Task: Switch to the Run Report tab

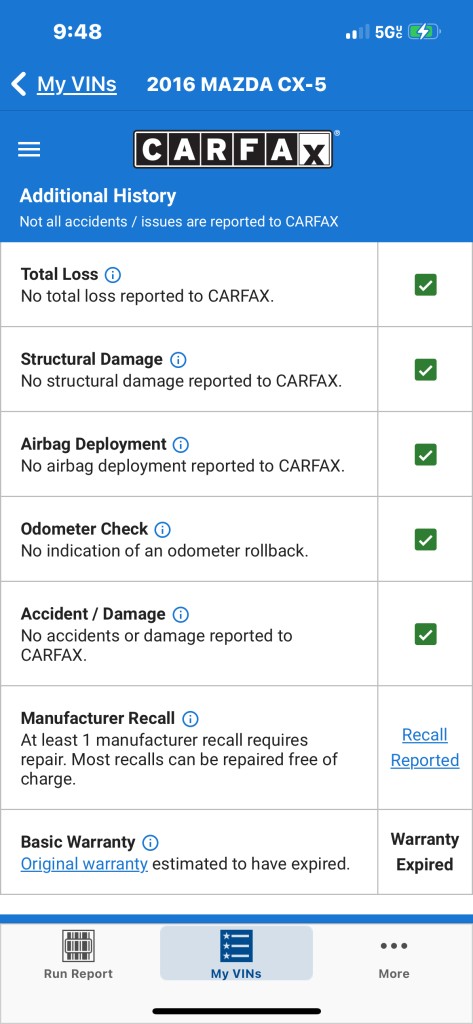Action: click(78, 954)
